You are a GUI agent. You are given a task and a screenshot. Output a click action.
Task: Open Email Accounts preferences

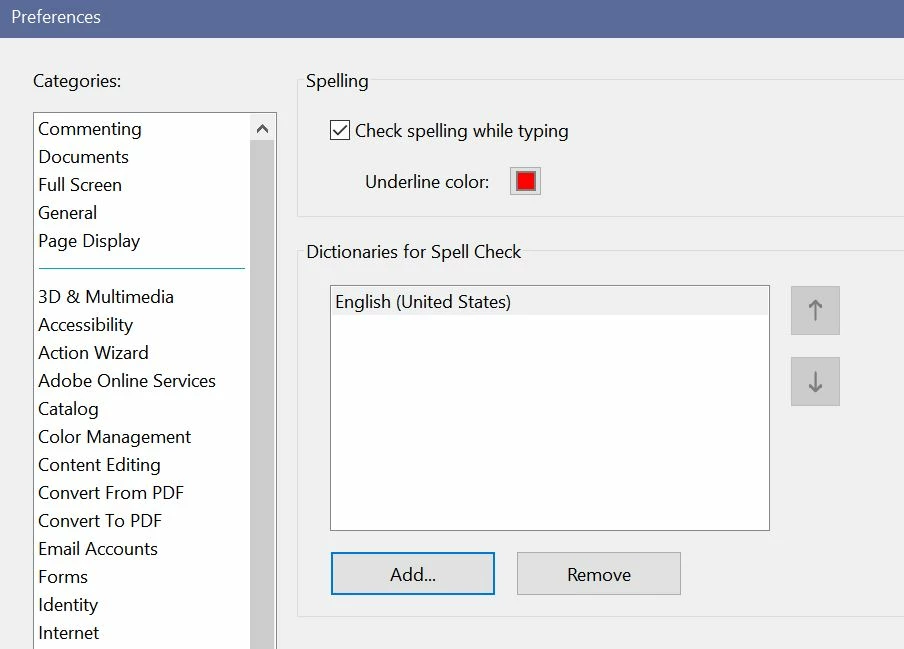(x=98, y=549)
